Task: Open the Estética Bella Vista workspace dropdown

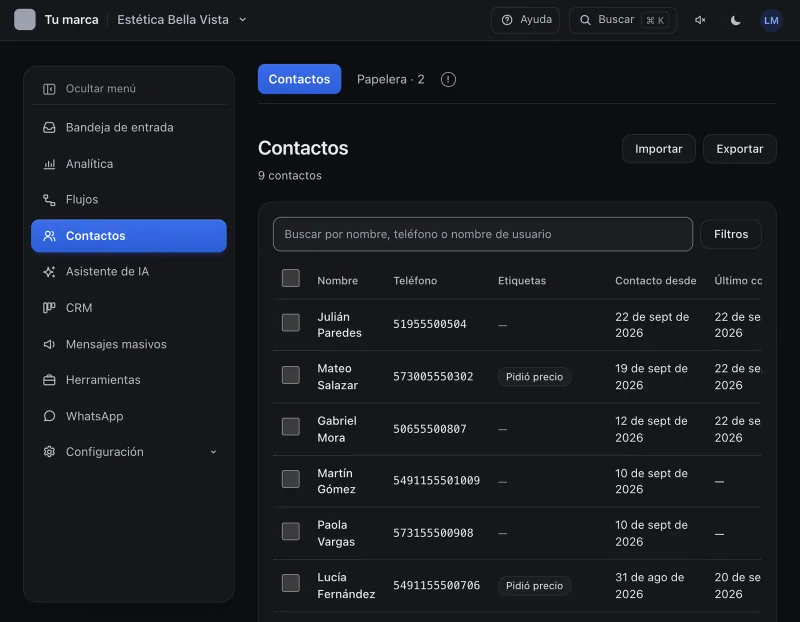Action: (x=182, y=20)
